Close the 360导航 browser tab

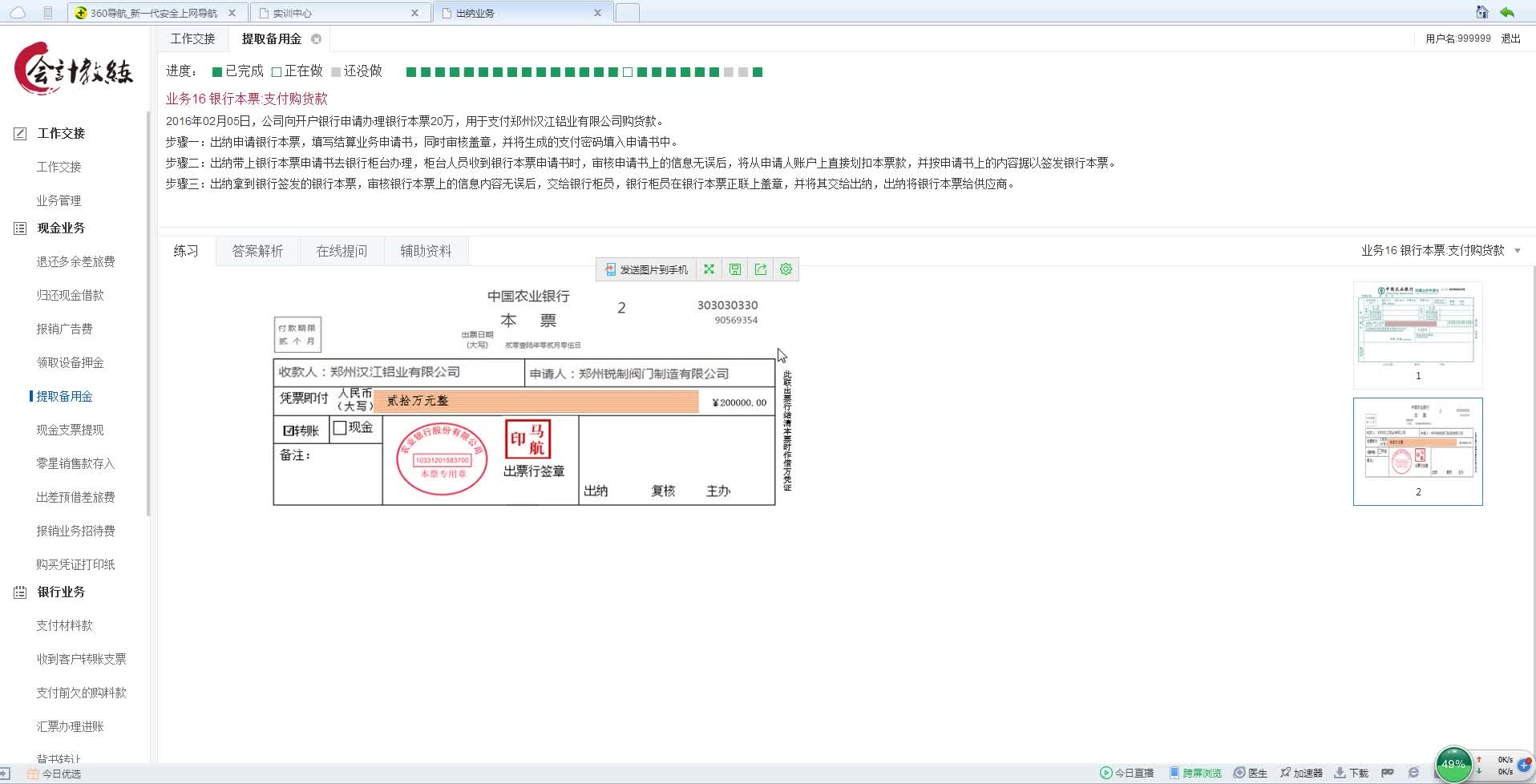[232, 13]
